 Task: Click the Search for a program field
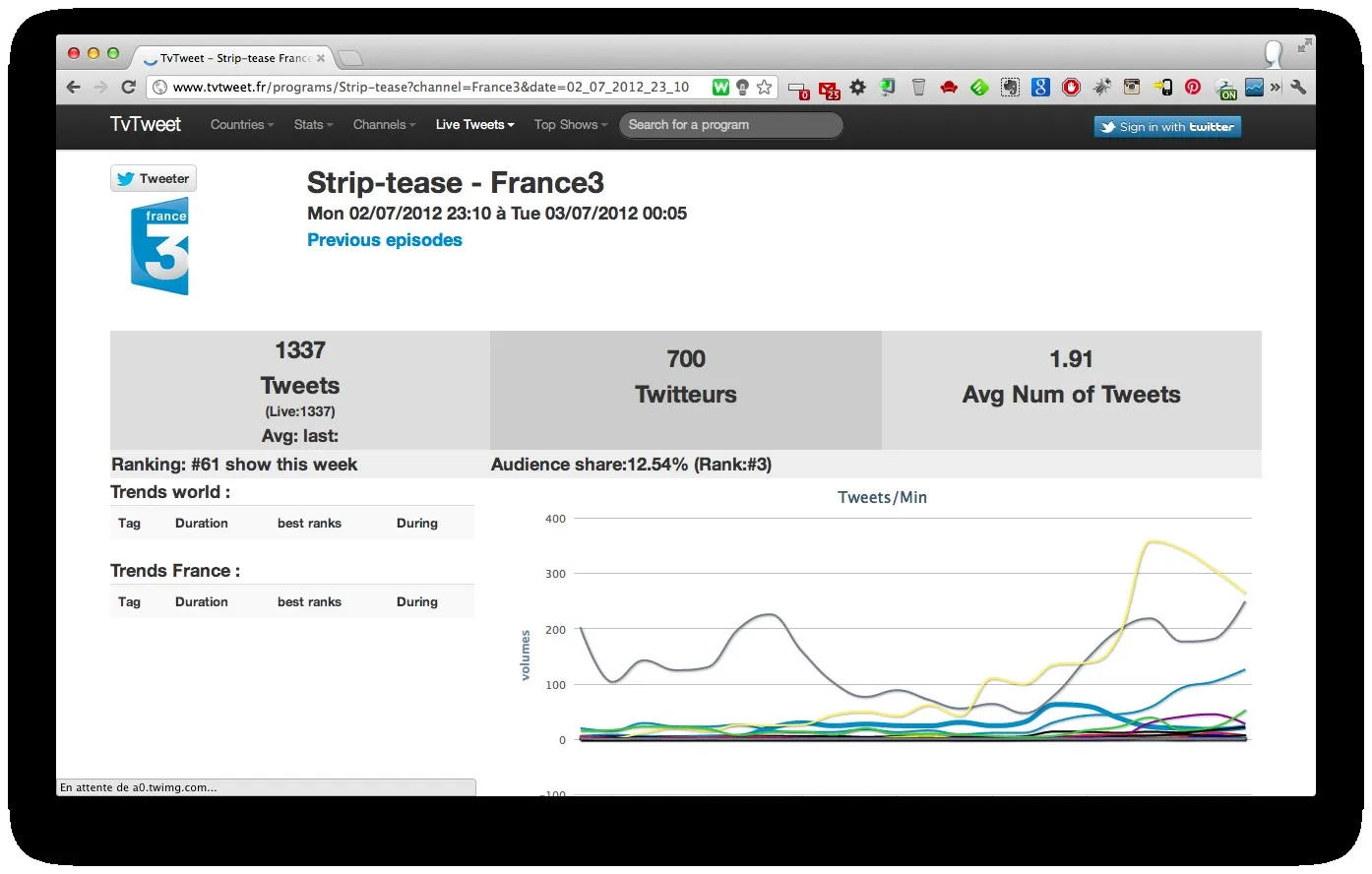pyautogui.click(x=730, y=125)
